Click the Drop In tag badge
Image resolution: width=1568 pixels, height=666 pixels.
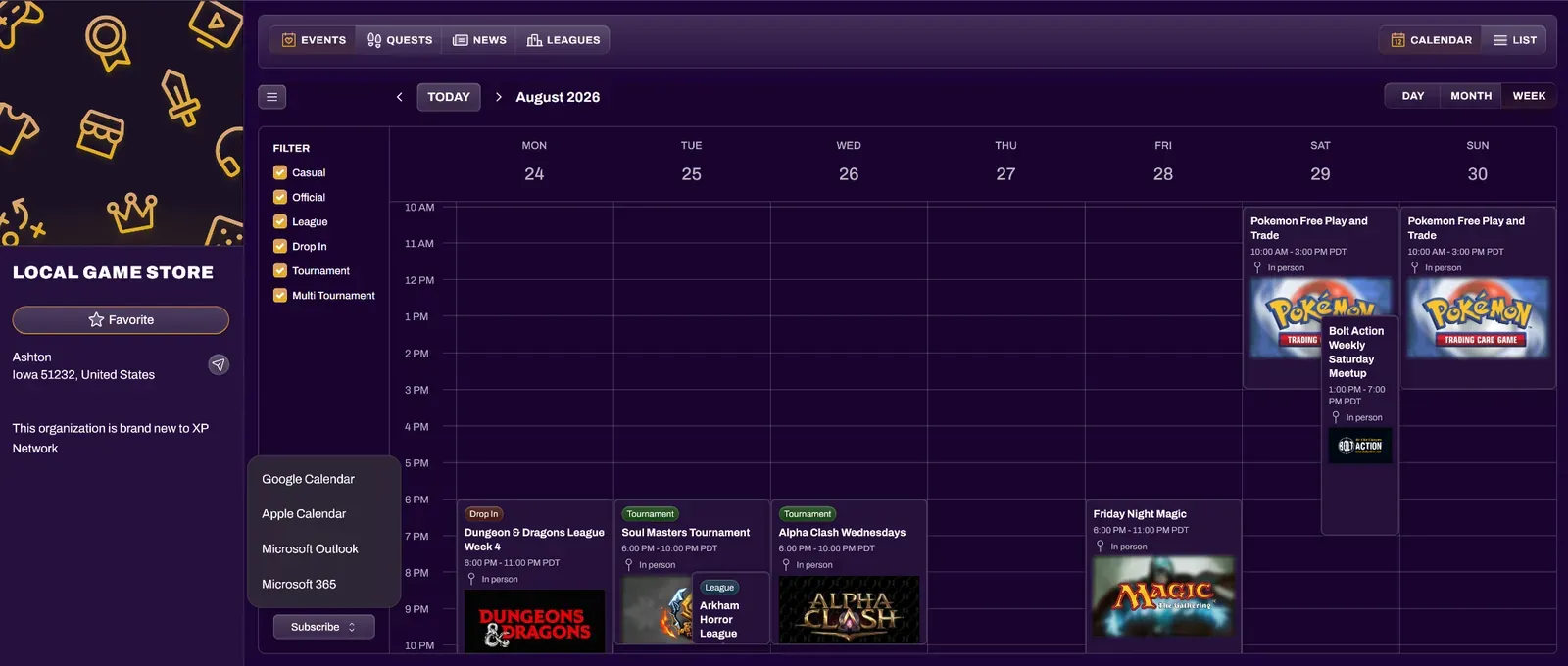tap(484, 514)
